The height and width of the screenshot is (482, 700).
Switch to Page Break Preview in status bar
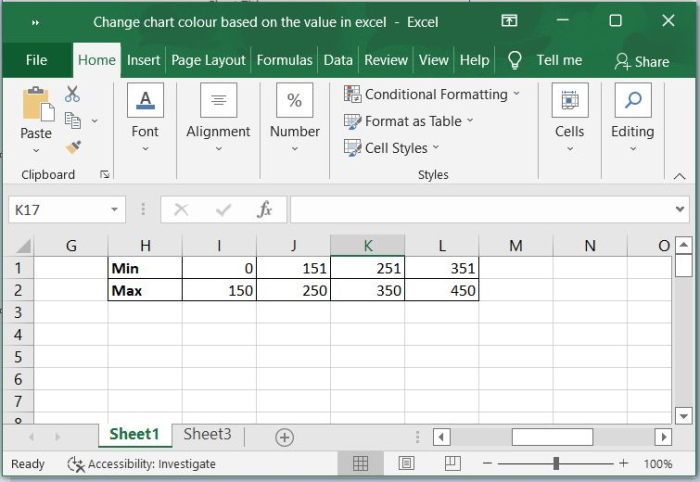click(x=453, y=463)
